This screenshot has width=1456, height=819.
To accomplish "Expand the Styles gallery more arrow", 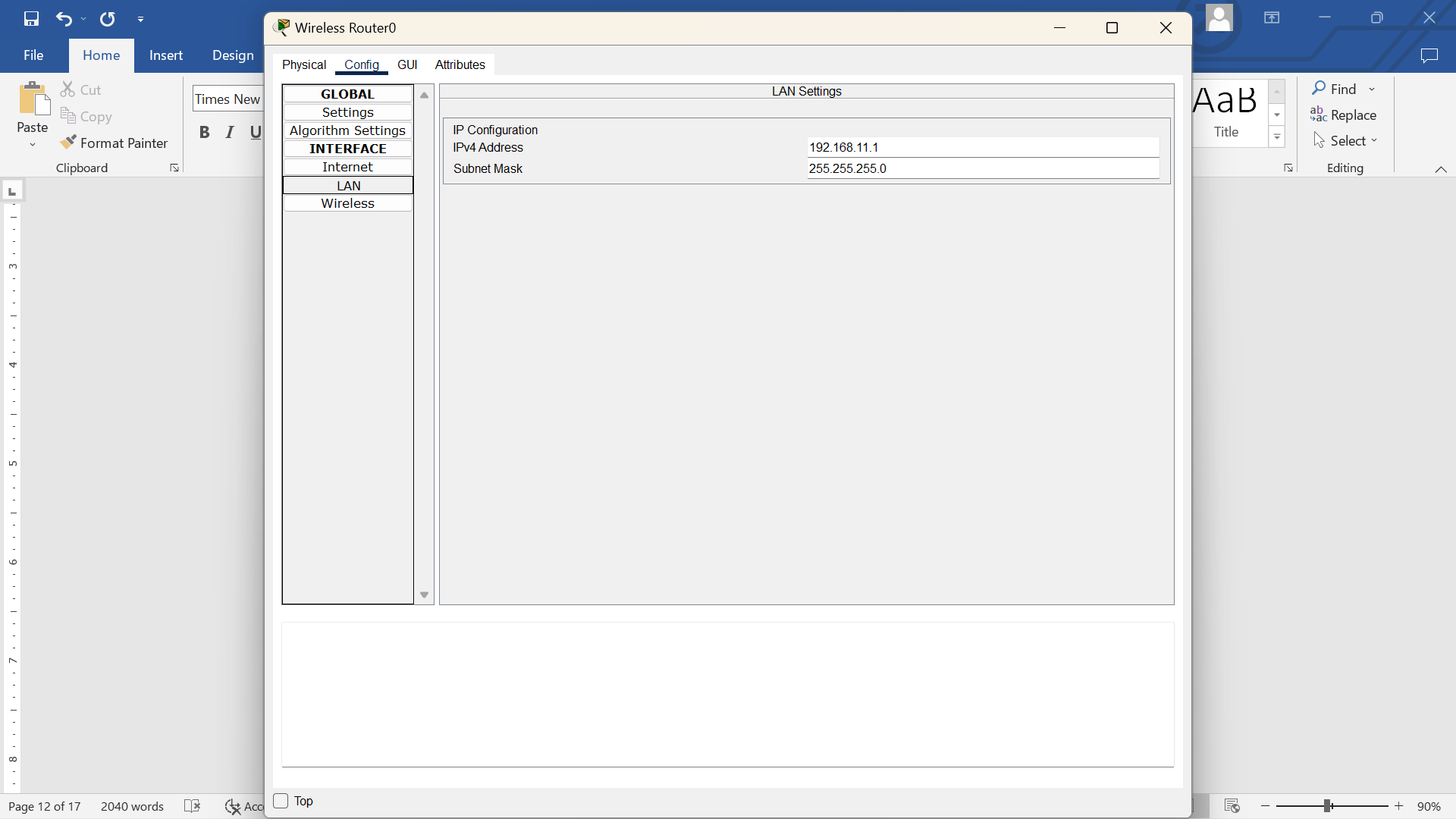I will [x=1277, y=137].
